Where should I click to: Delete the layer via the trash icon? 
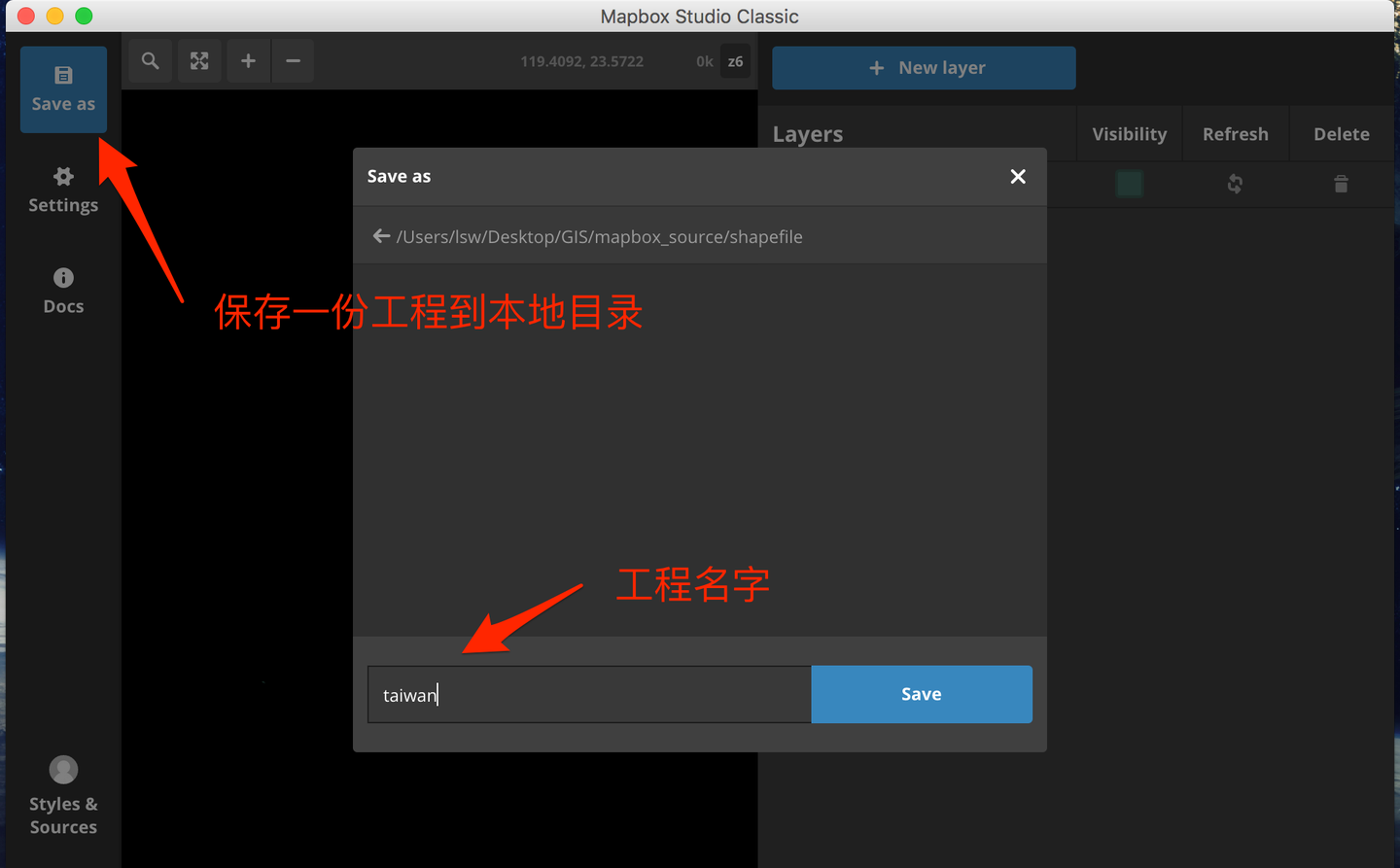pyautogui.click(x=1341, y=184)
